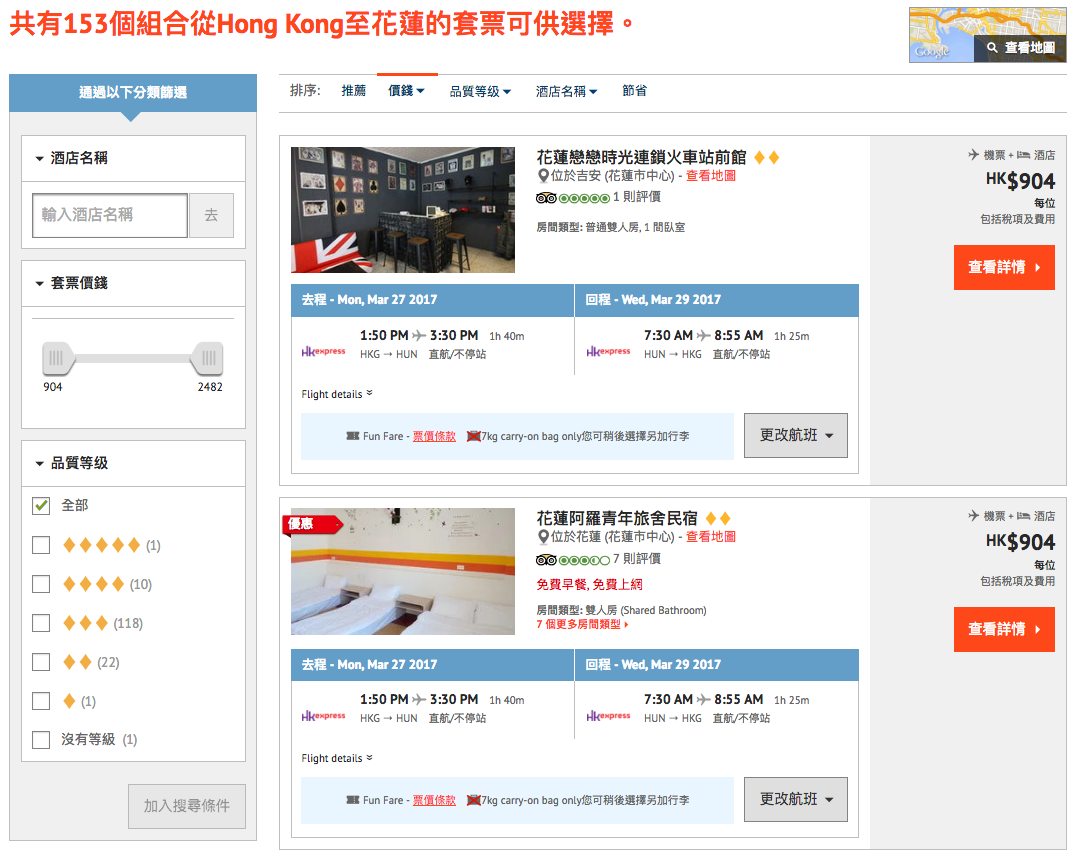
Task: Click the magnifier icon beside 查看地圖
Action: pyautogui.click(x=992, y=48)
